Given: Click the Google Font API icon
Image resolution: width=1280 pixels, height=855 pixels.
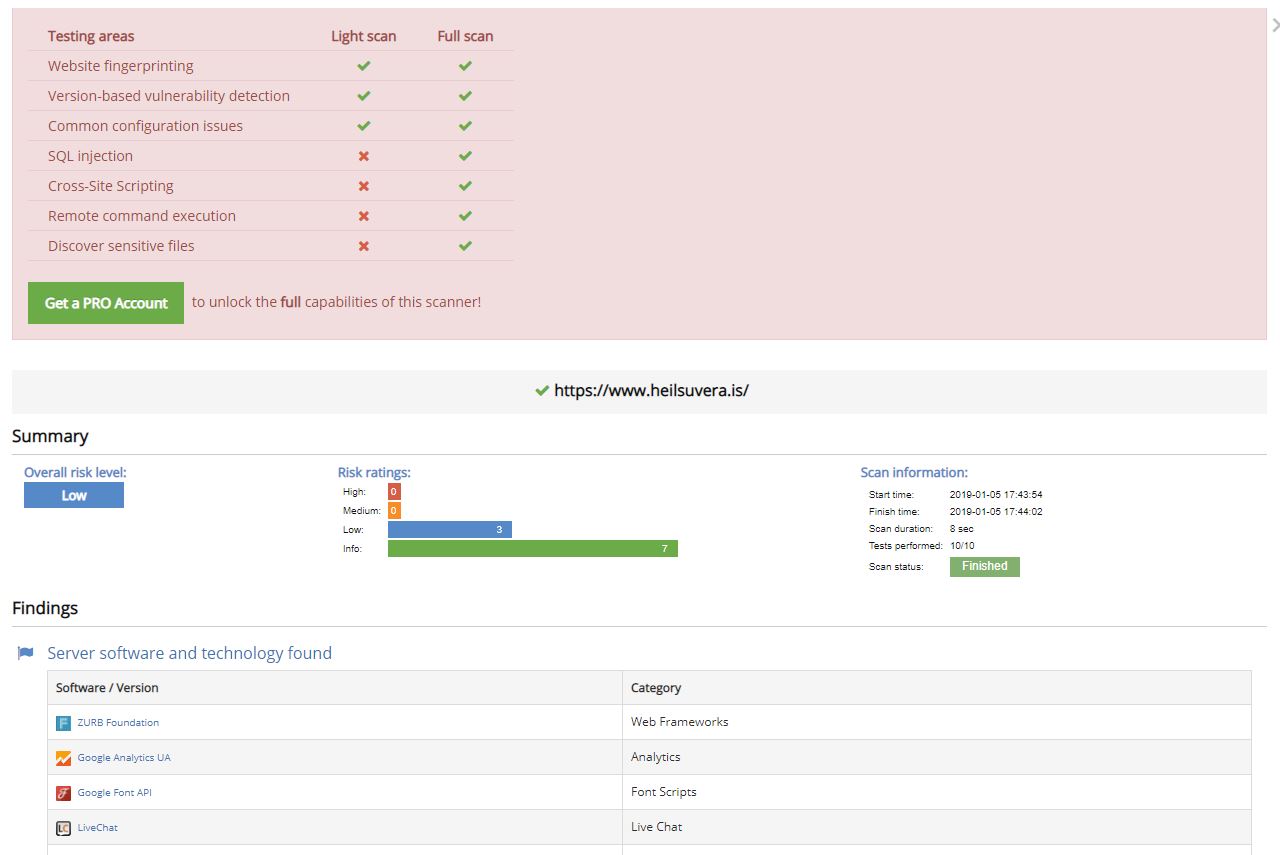Looking at the screenshot, I should click(63, 793).
